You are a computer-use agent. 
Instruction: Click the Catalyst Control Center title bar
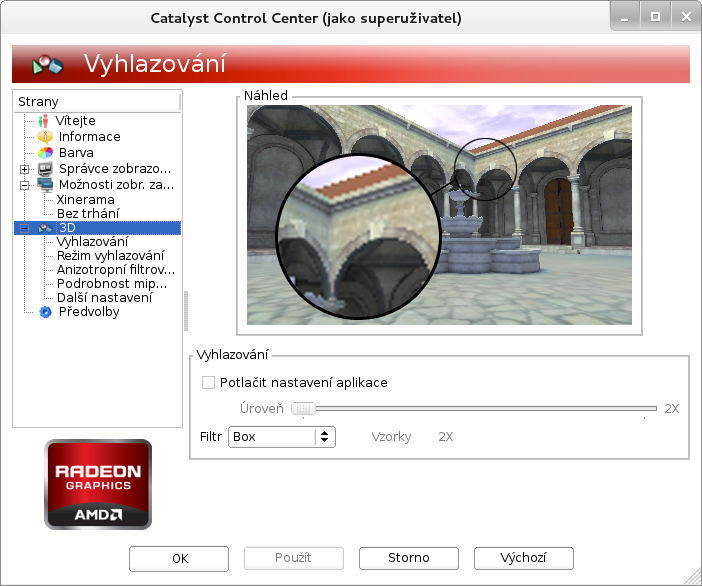[x=306, y=18]
